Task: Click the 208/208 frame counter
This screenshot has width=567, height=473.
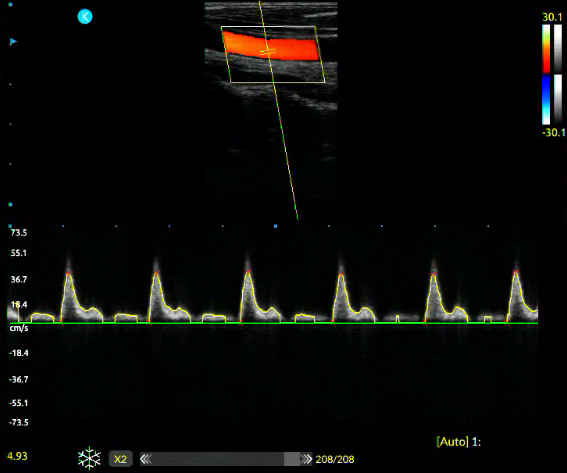Action: (x=335, y=460)
